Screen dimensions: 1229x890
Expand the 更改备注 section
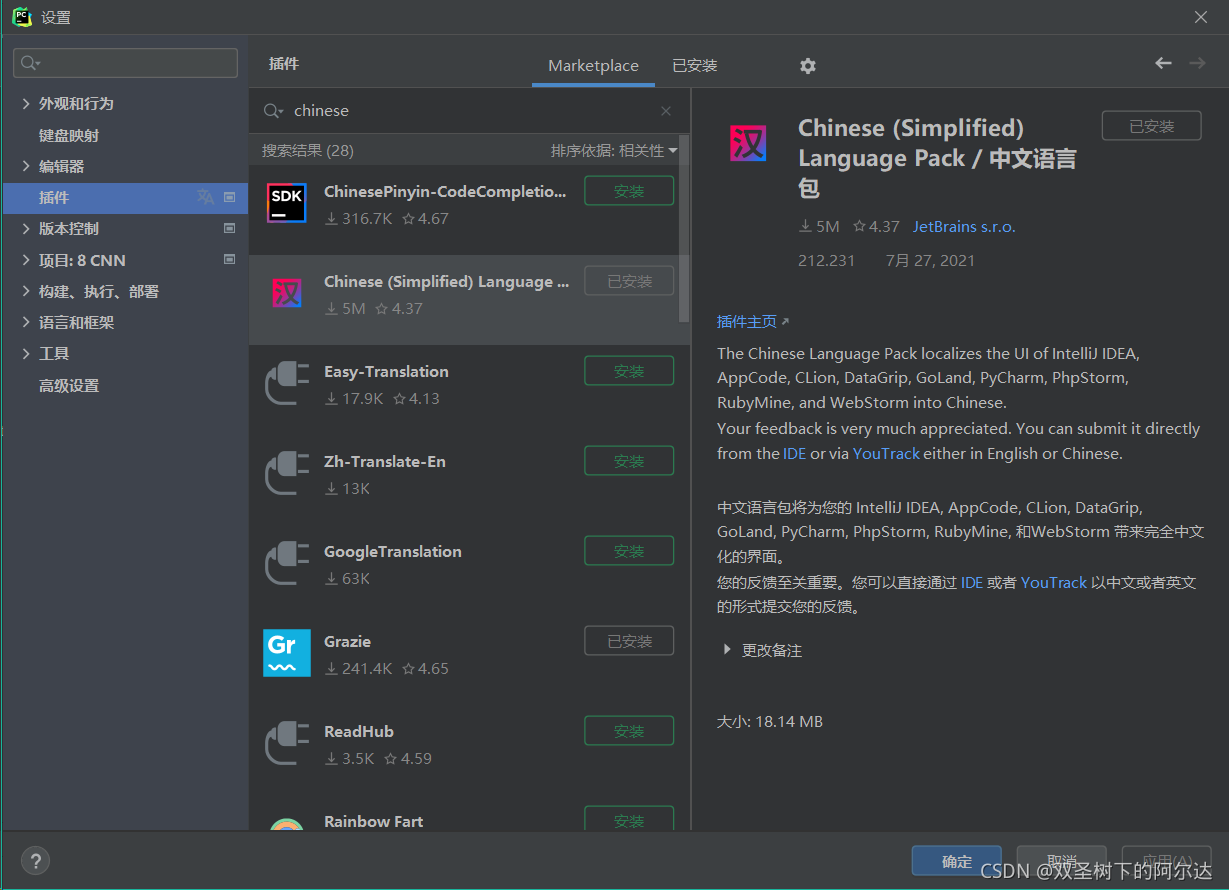point(727,650)
